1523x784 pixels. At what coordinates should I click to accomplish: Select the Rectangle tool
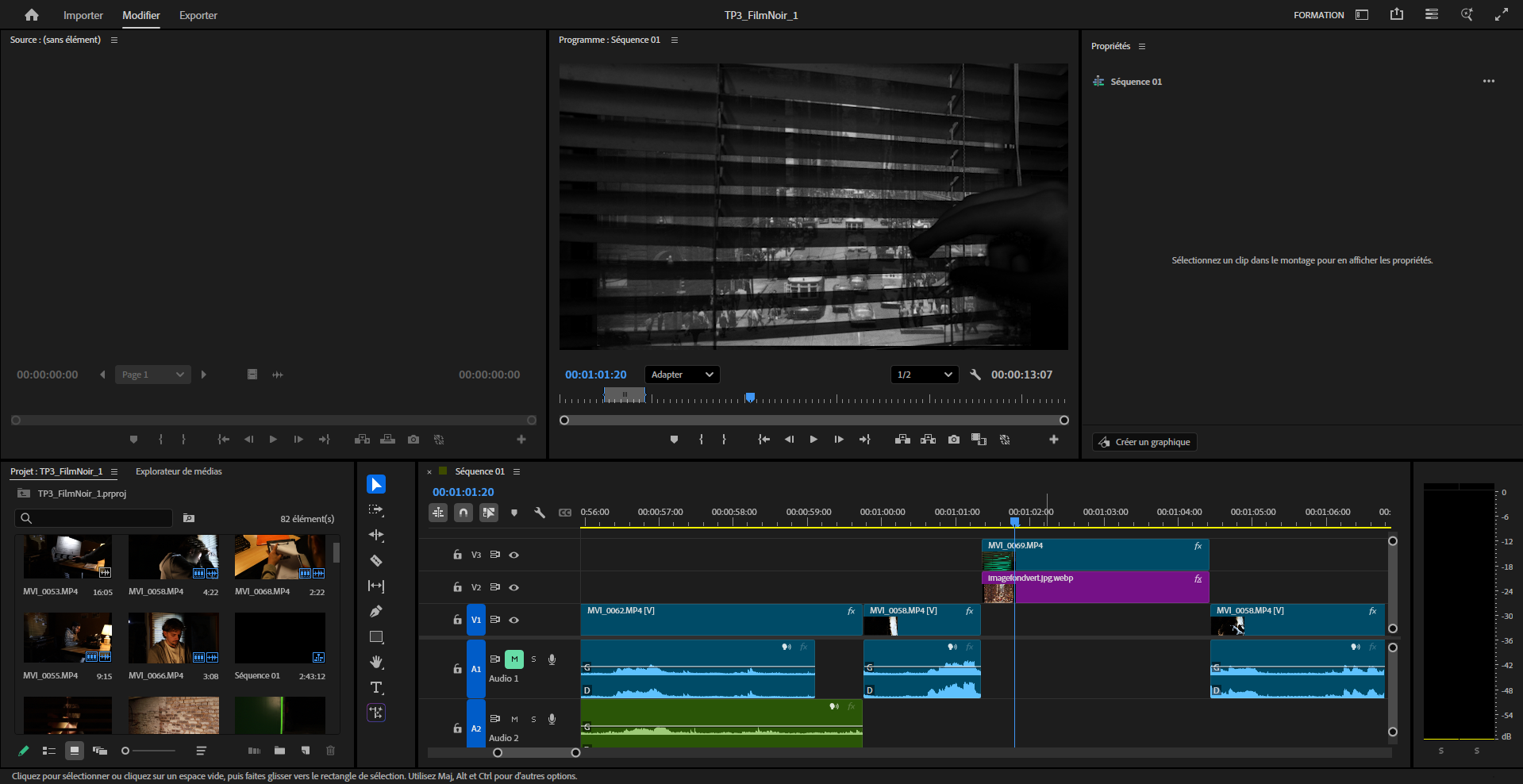click(376, 637)
